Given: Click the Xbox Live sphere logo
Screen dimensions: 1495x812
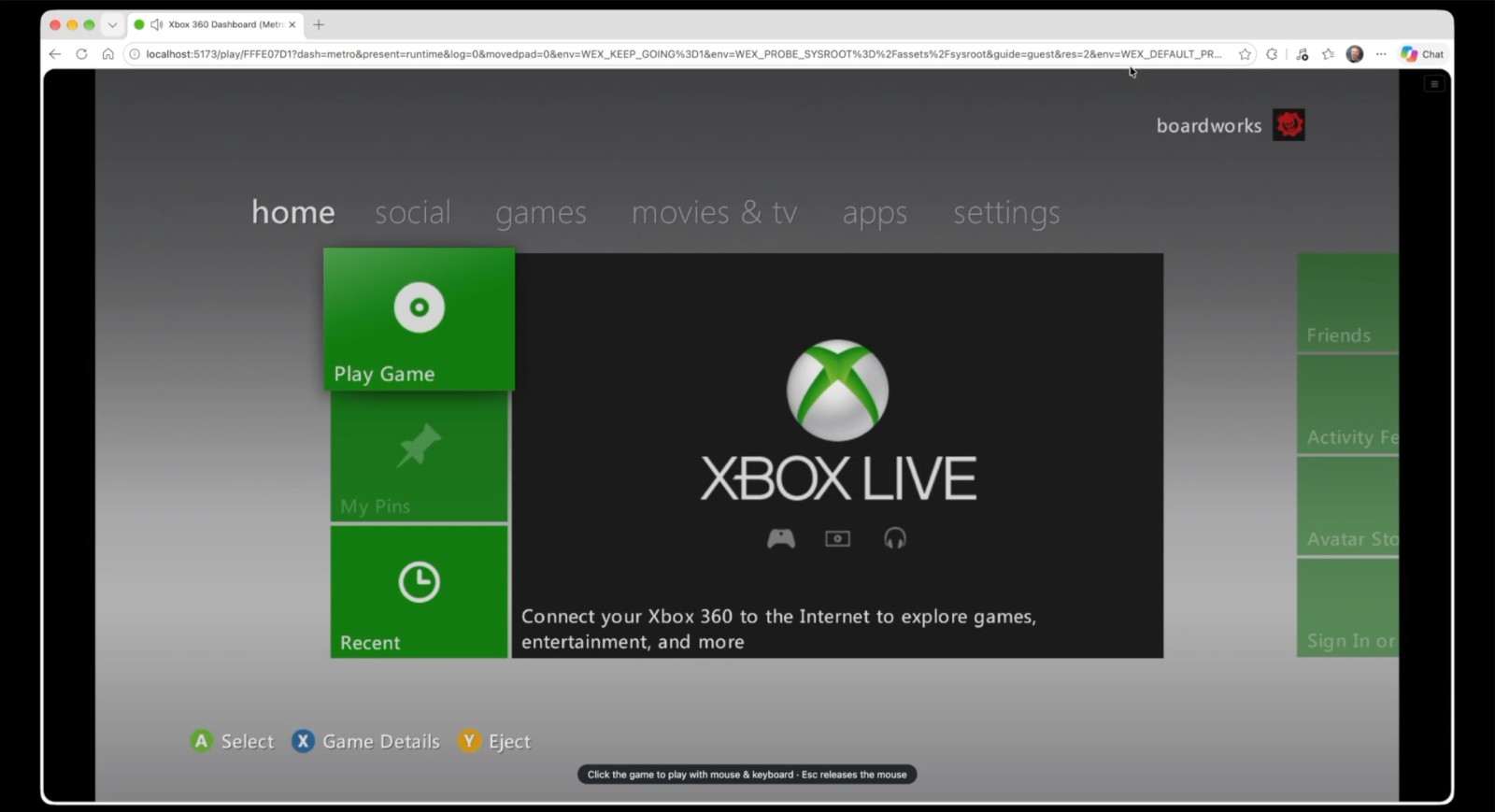Looking at the screenshot, I should (x=837, y=391).
